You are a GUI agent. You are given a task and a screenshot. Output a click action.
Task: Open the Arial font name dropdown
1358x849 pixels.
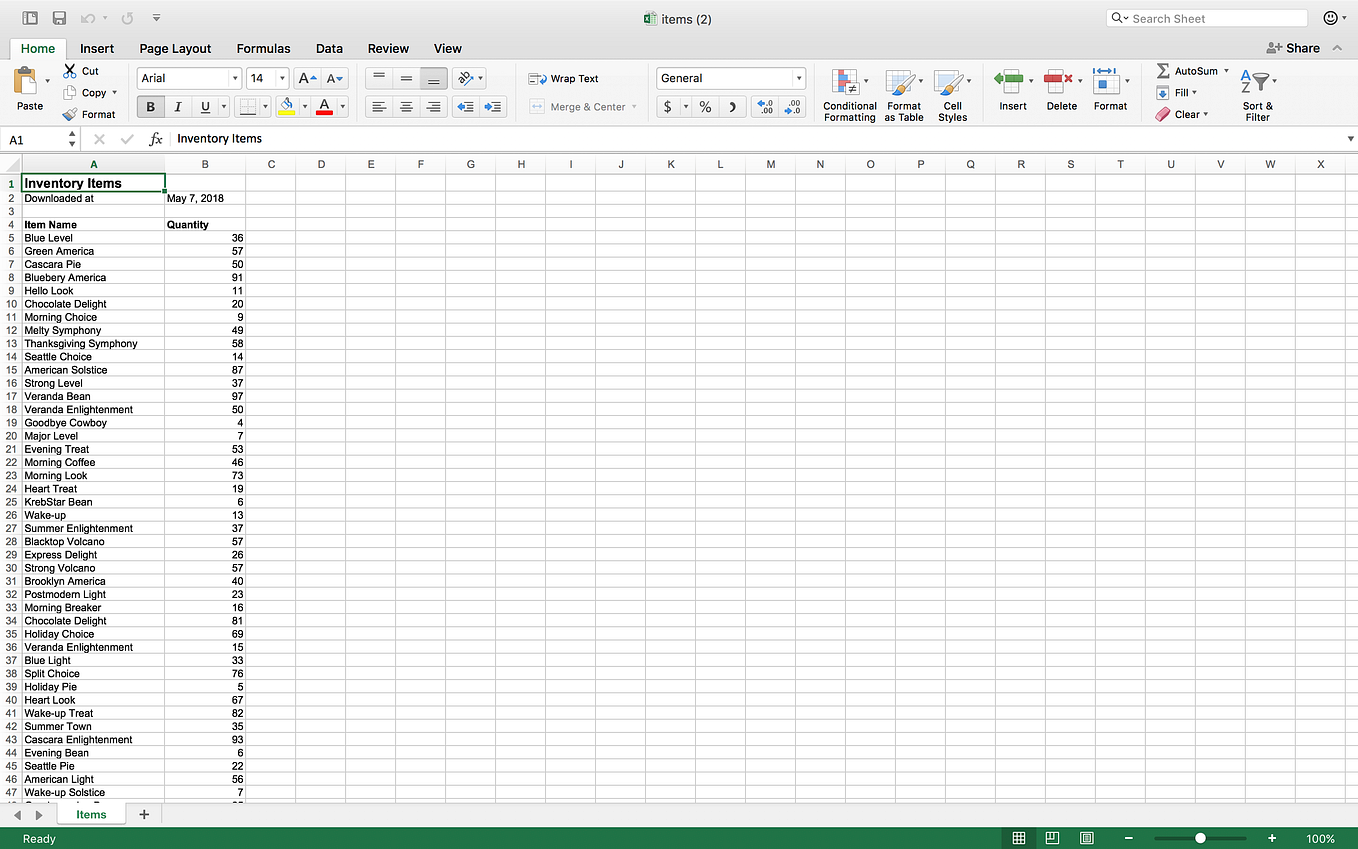point(233,78)
